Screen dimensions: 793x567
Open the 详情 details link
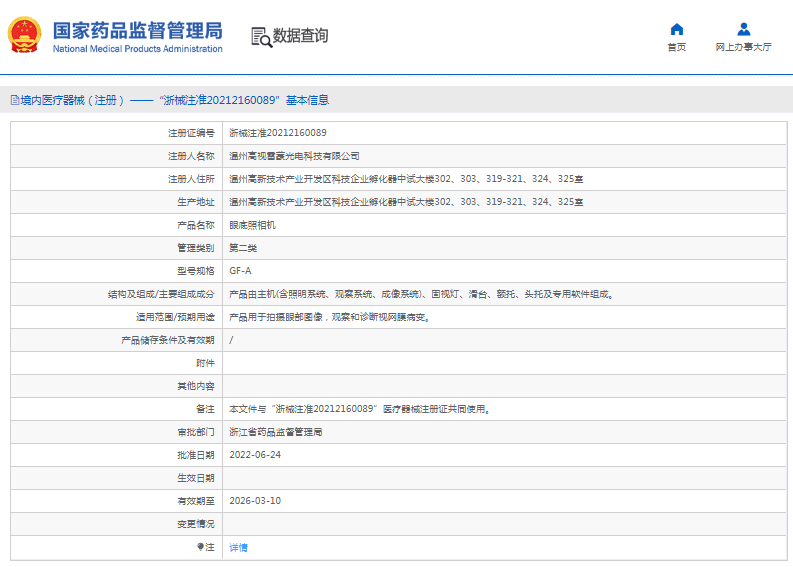(238, 547)
